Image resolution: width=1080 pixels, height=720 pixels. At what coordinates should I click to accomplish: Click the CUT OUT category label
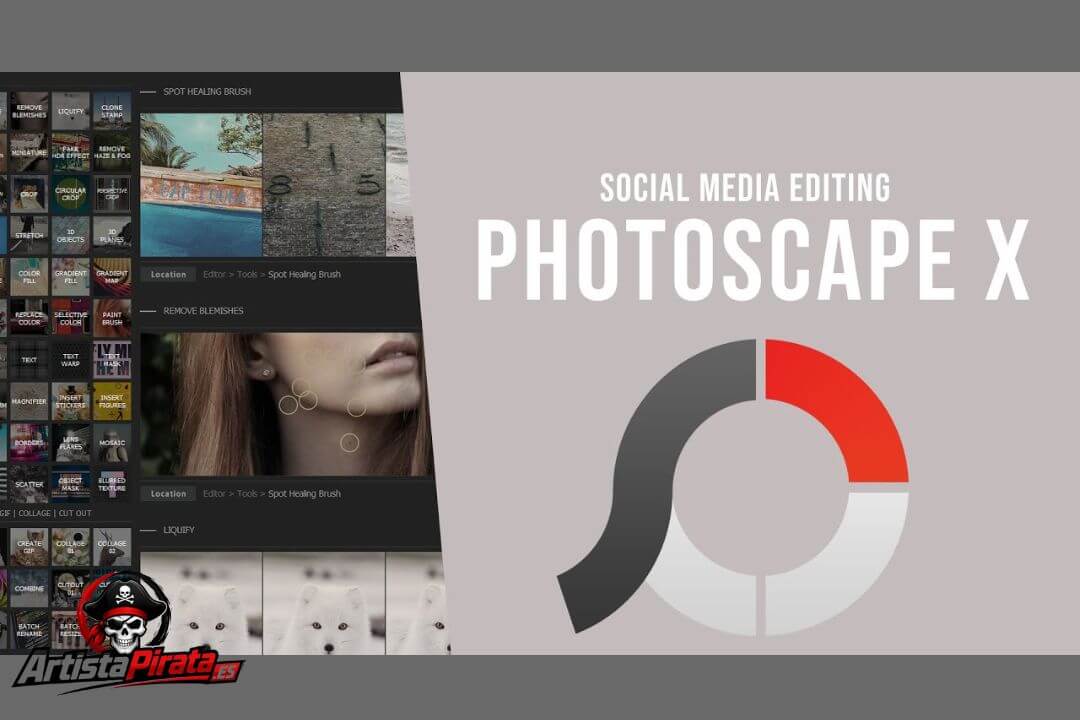pyautogui.click(x=75, y=513)
